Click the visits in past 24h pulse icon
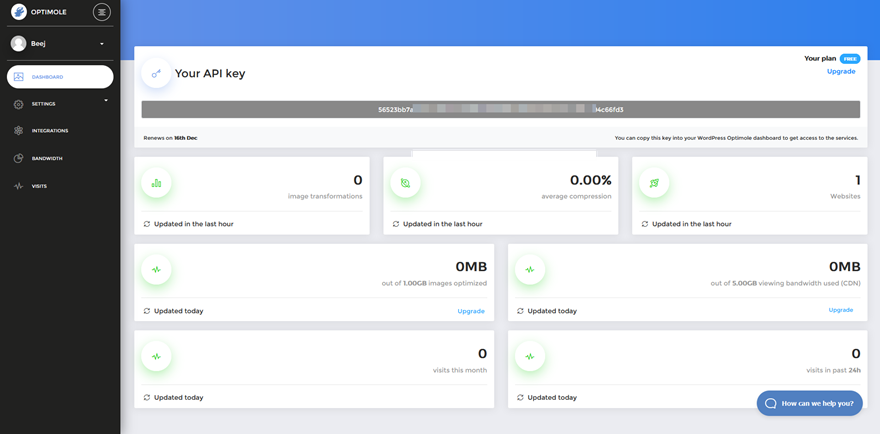This screenshot has height=434, width=880. click(x=530, y=356)
